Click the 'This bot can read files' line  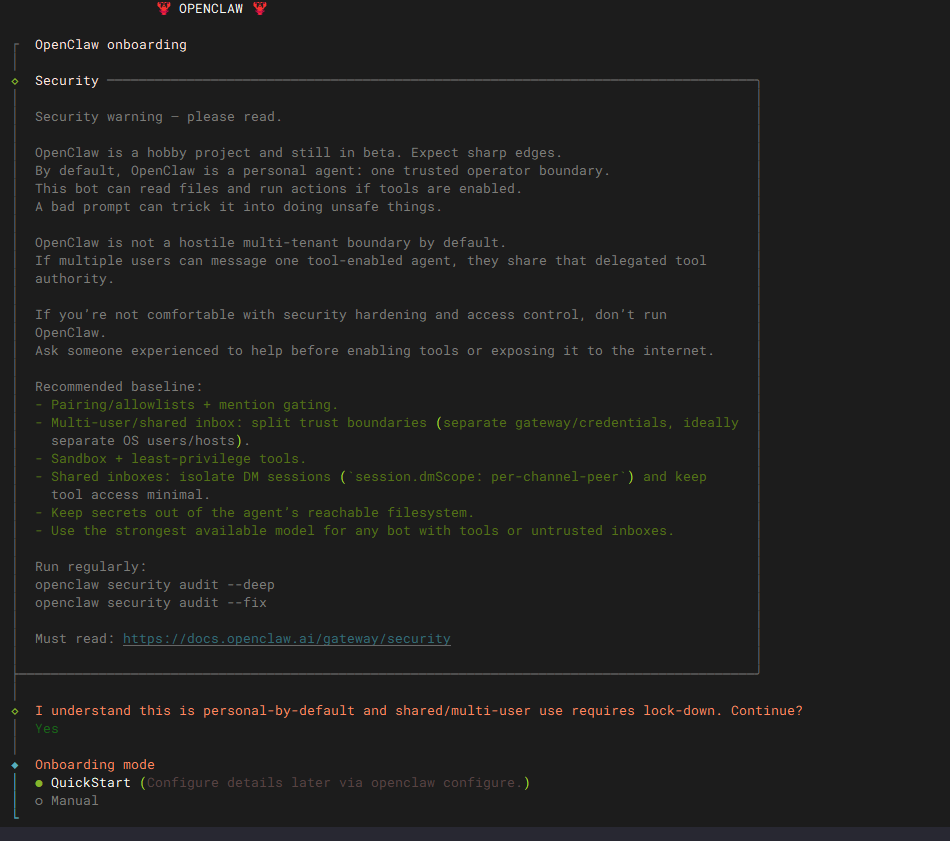click(278, 189)
